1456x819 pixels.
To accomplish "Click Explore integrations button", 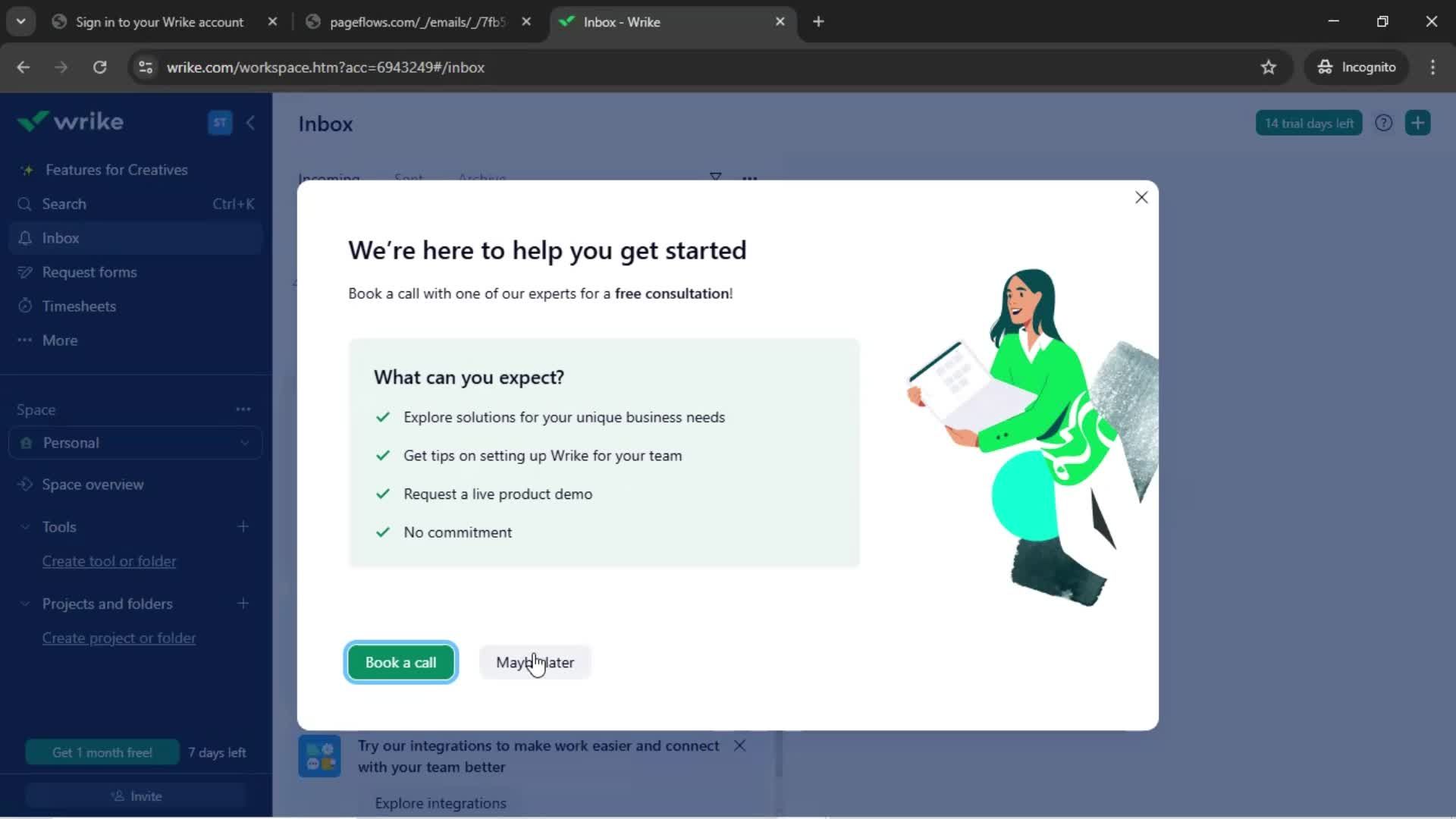I will [x=441, y=803].
